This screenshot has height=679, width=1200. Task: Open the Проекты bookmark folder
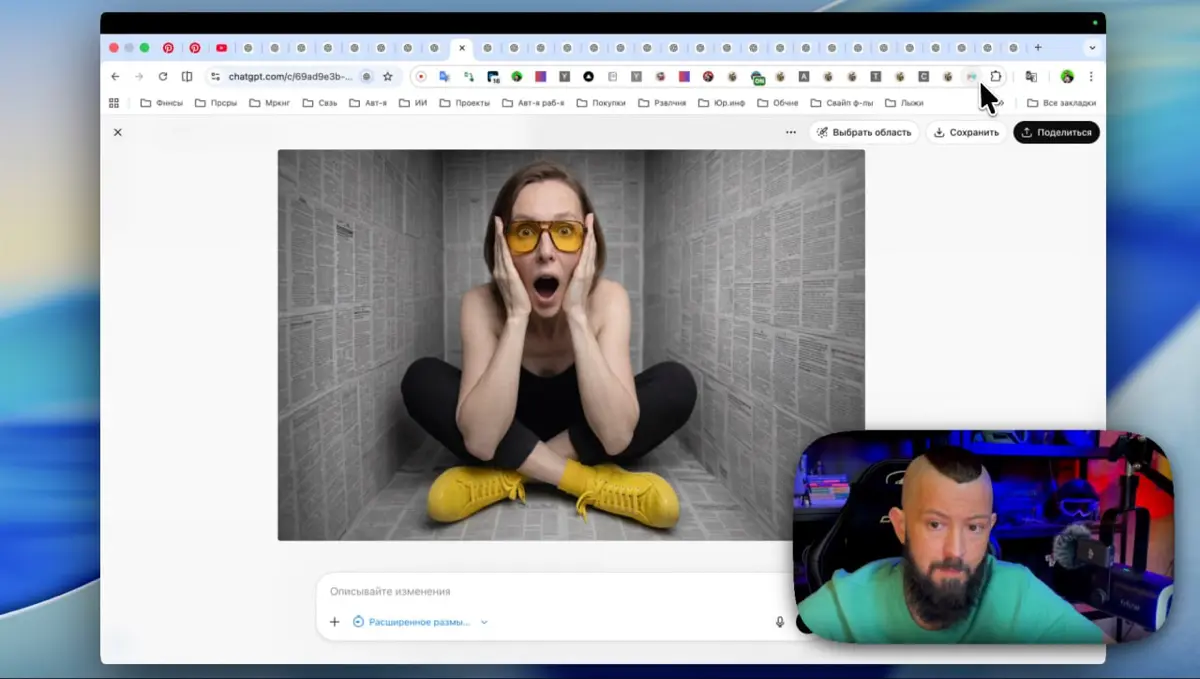tap(464, 103)
